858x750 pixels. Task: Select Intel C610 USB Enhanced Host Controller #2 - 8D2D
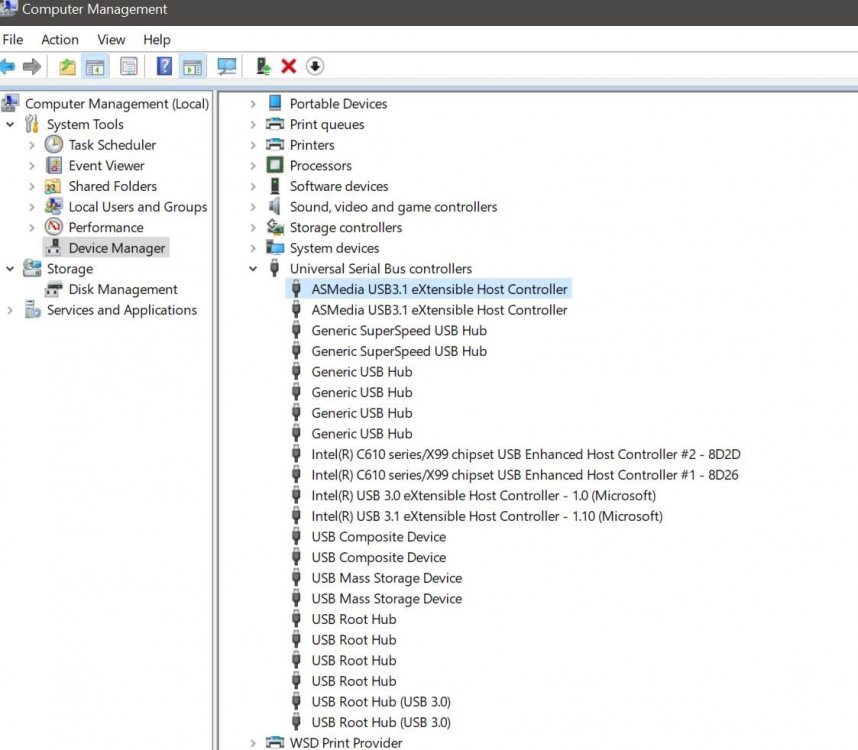tap(525, 455)
